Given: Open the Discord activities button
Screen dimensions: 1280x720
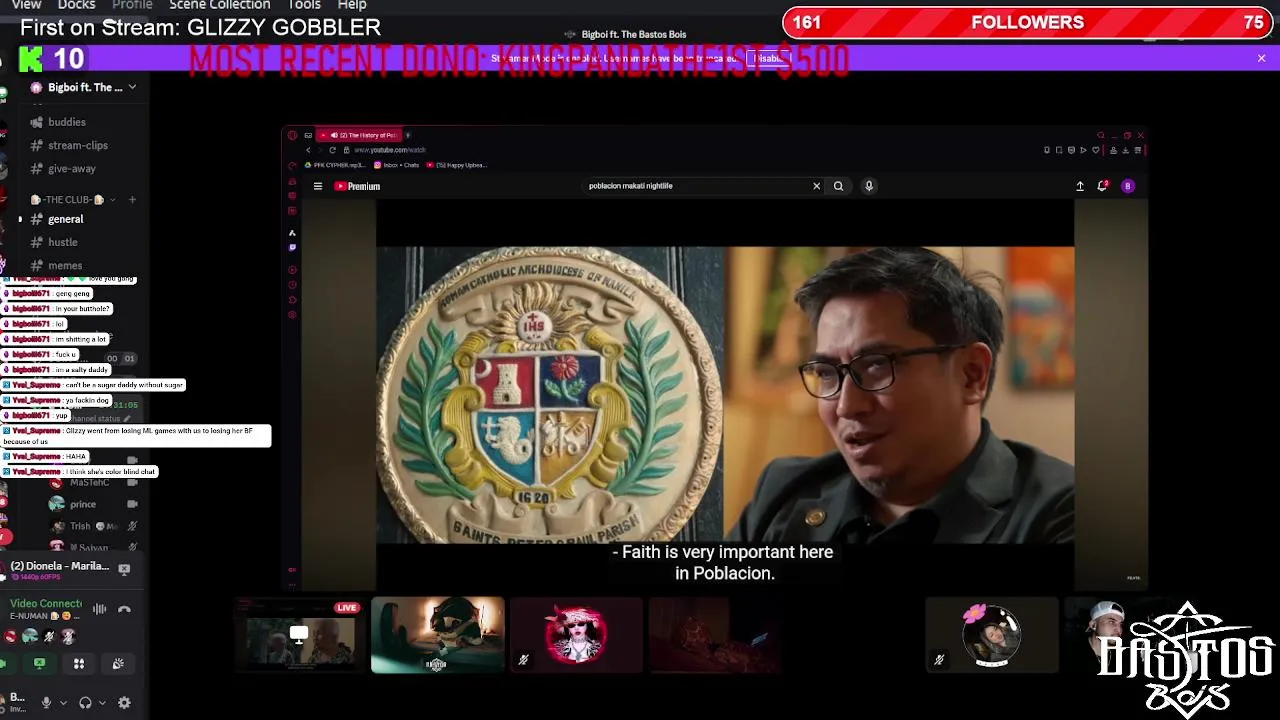Looking at the screenshot, I should [x=79, y=663].
